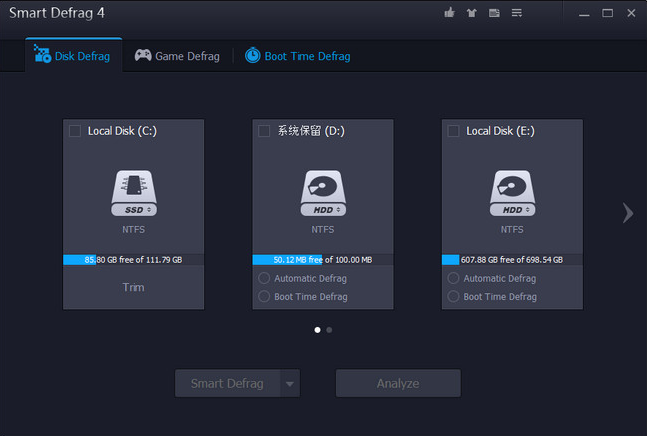Click NTFS label under D: drive
This screenshot has height=436, width=647.
coord(323,230)
